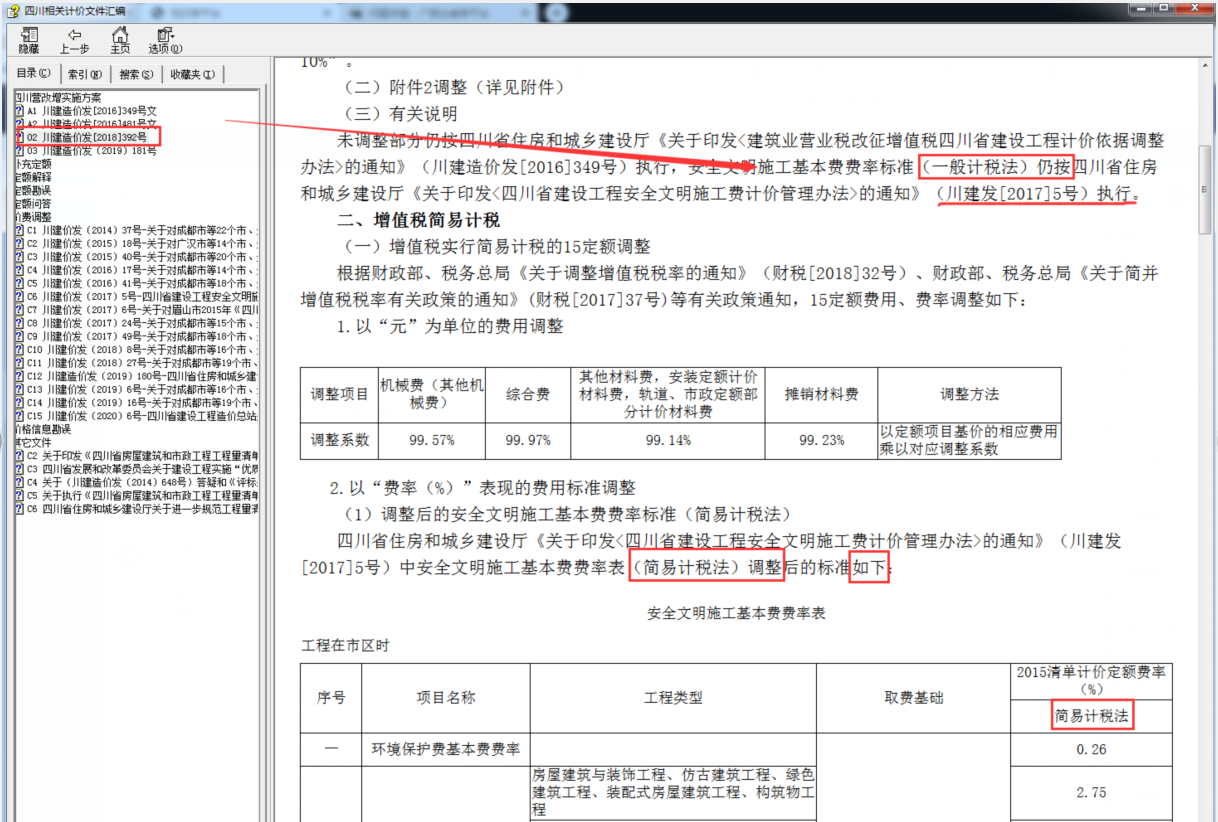The image size is (1218, 822).
Task: Open topic C4 川建价发(2016)17号
Action: 142,270
